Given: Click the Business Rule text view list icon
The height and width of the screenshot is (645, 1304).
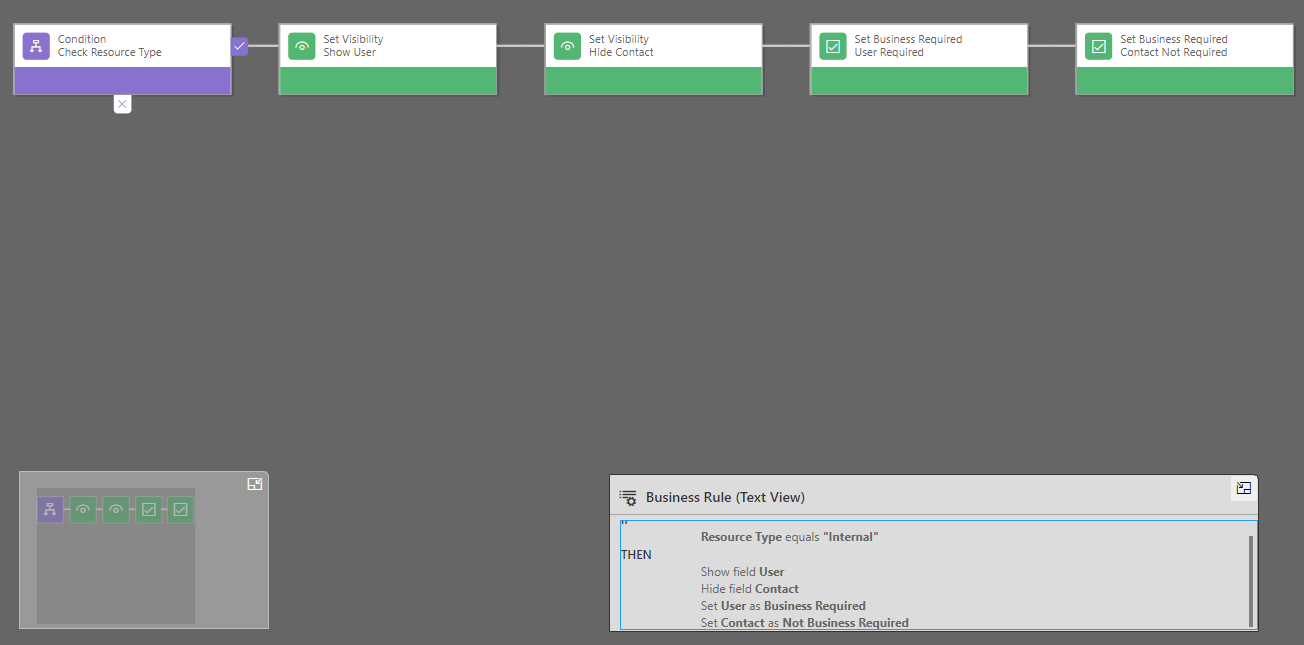Looking at the screenshot, I should 628,497.
